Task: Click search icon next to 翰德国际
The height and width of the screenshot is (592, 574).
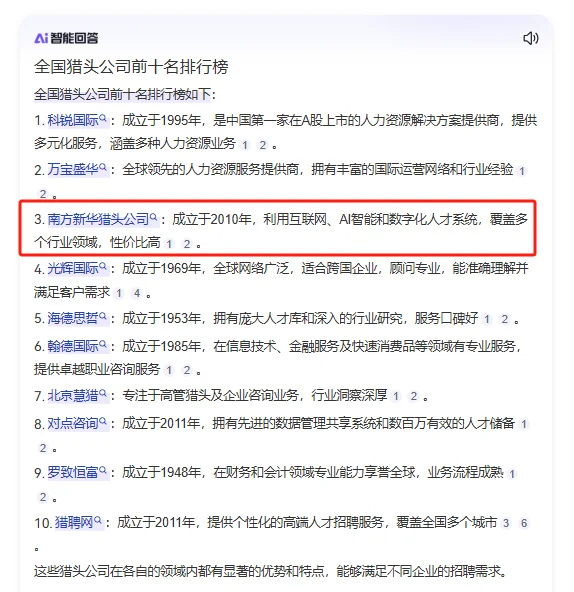Action: (103, 344)
